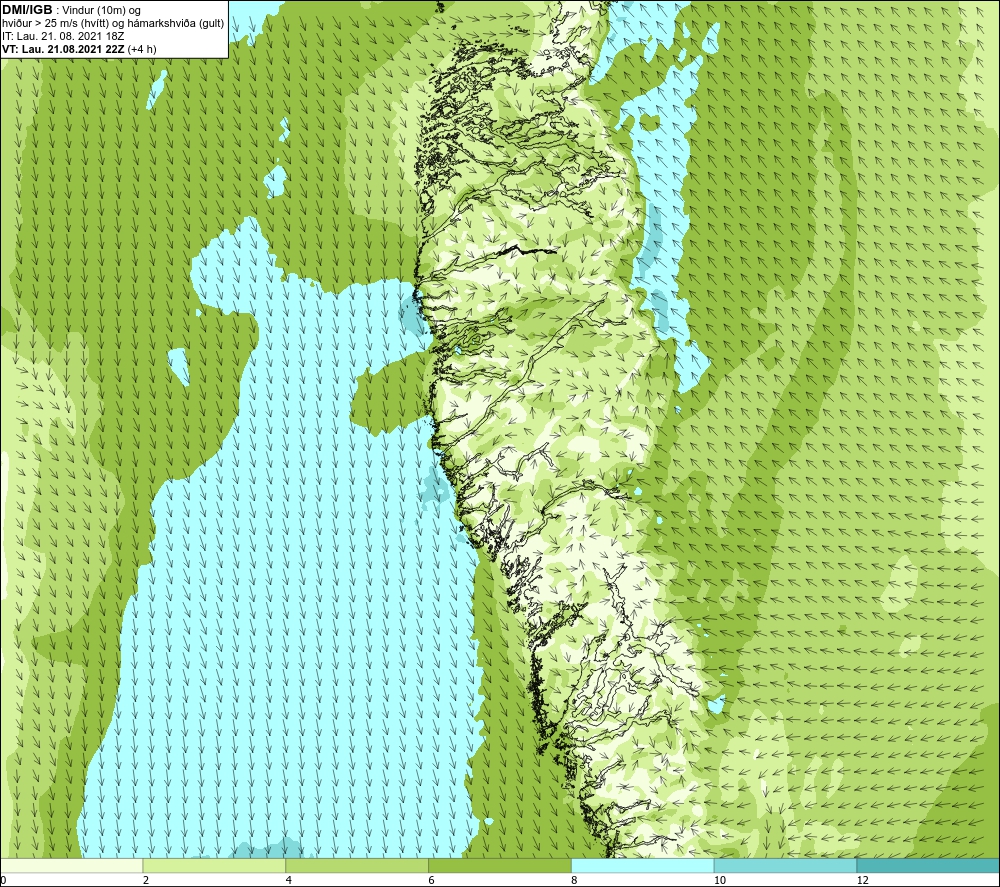Click the "hviður > 25 m/s (hvítt)" legend line
The width and height of the screenshot is (1000, 887).
click(x=113, y=24)
